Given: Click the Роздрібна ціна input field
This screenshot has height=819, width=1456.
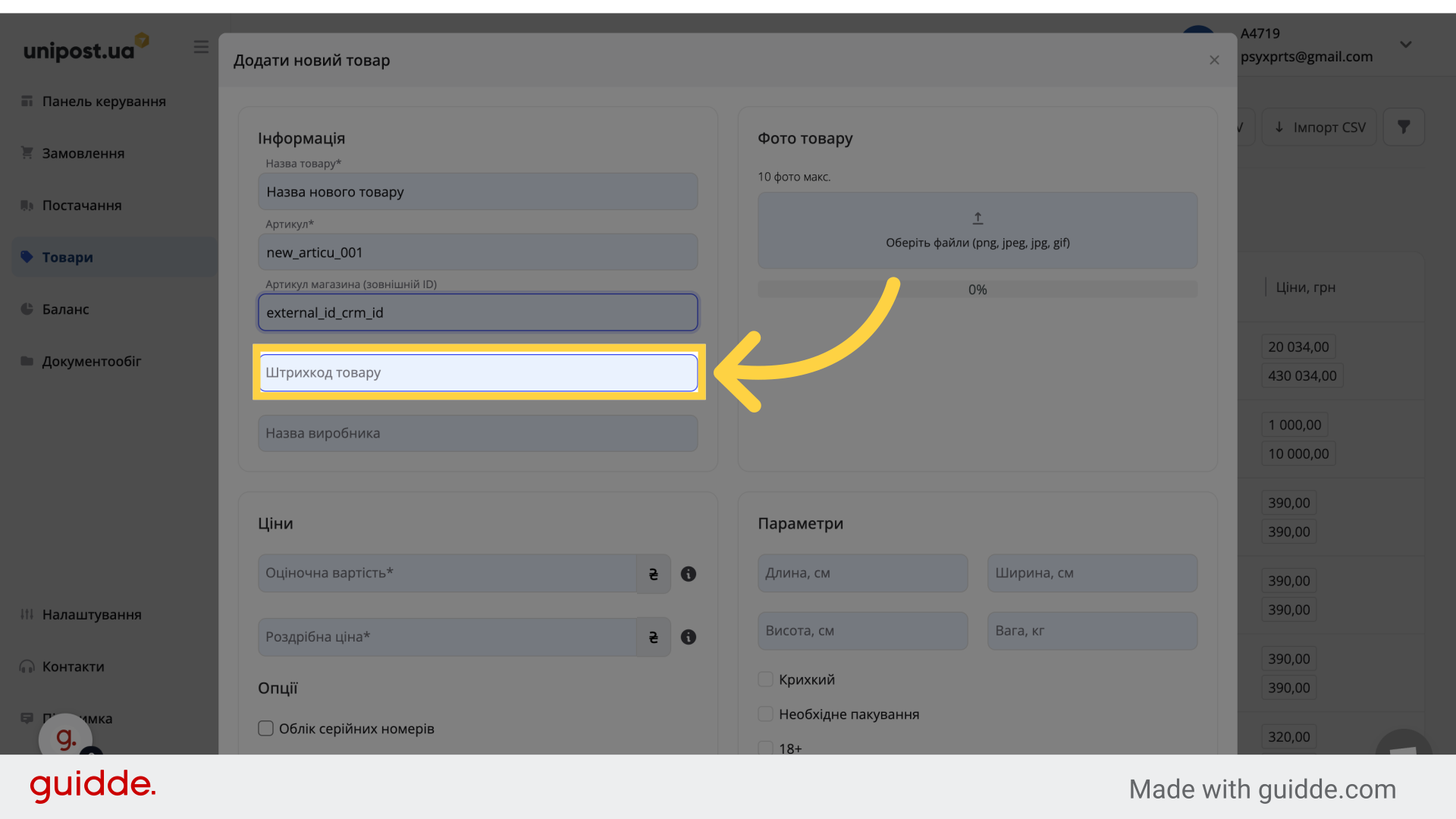Looking at the screenshot, I should (x=447, y=637).
